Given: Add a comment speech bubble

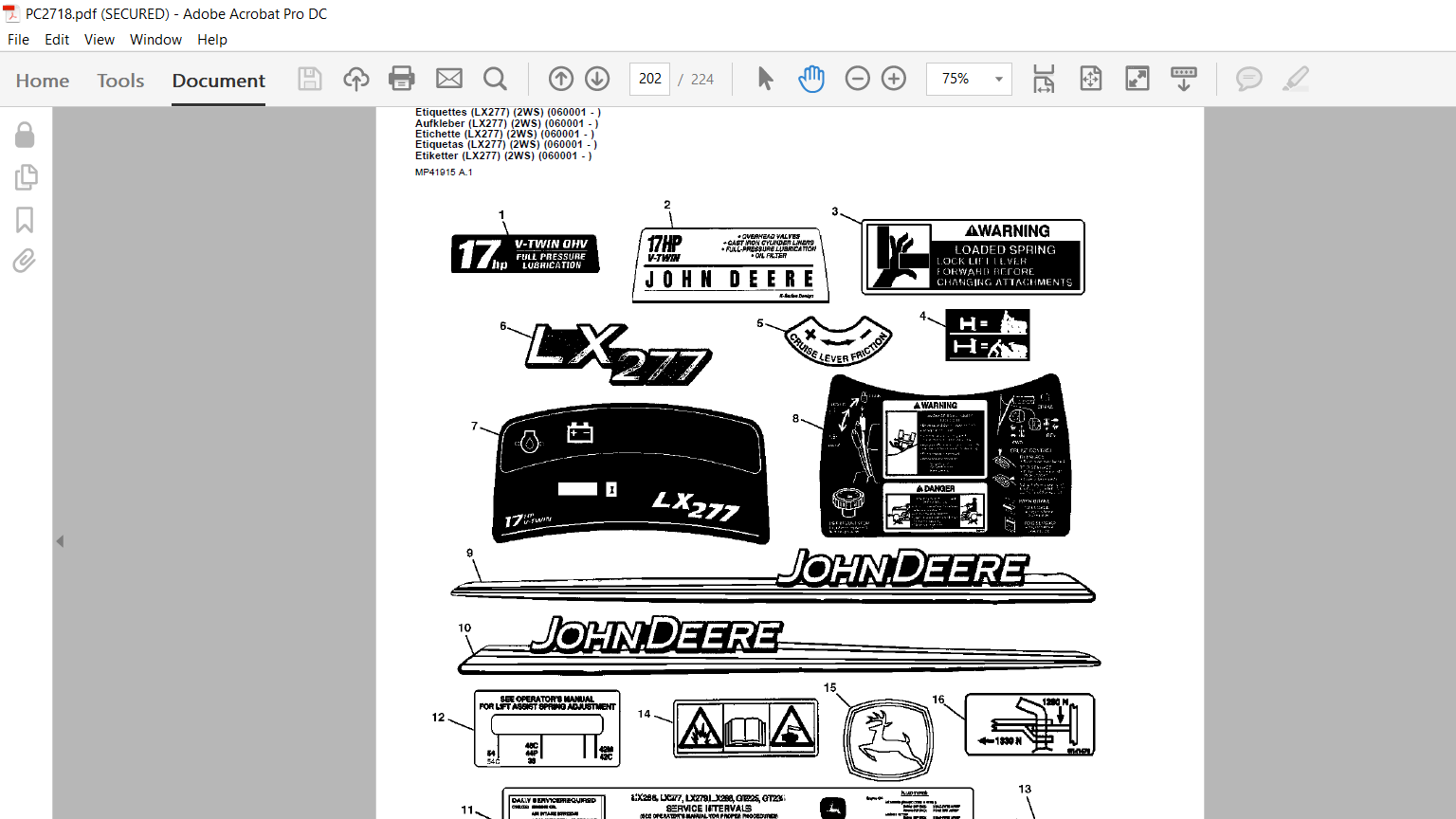Looking at the screenshot, I should click(1249, 79).
